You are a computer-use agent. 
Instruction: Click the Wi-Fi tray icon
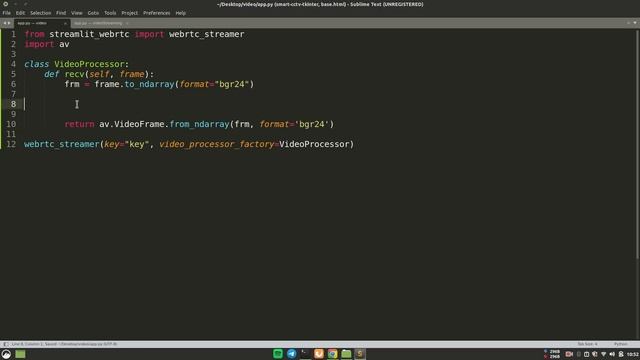coord(603,354)
